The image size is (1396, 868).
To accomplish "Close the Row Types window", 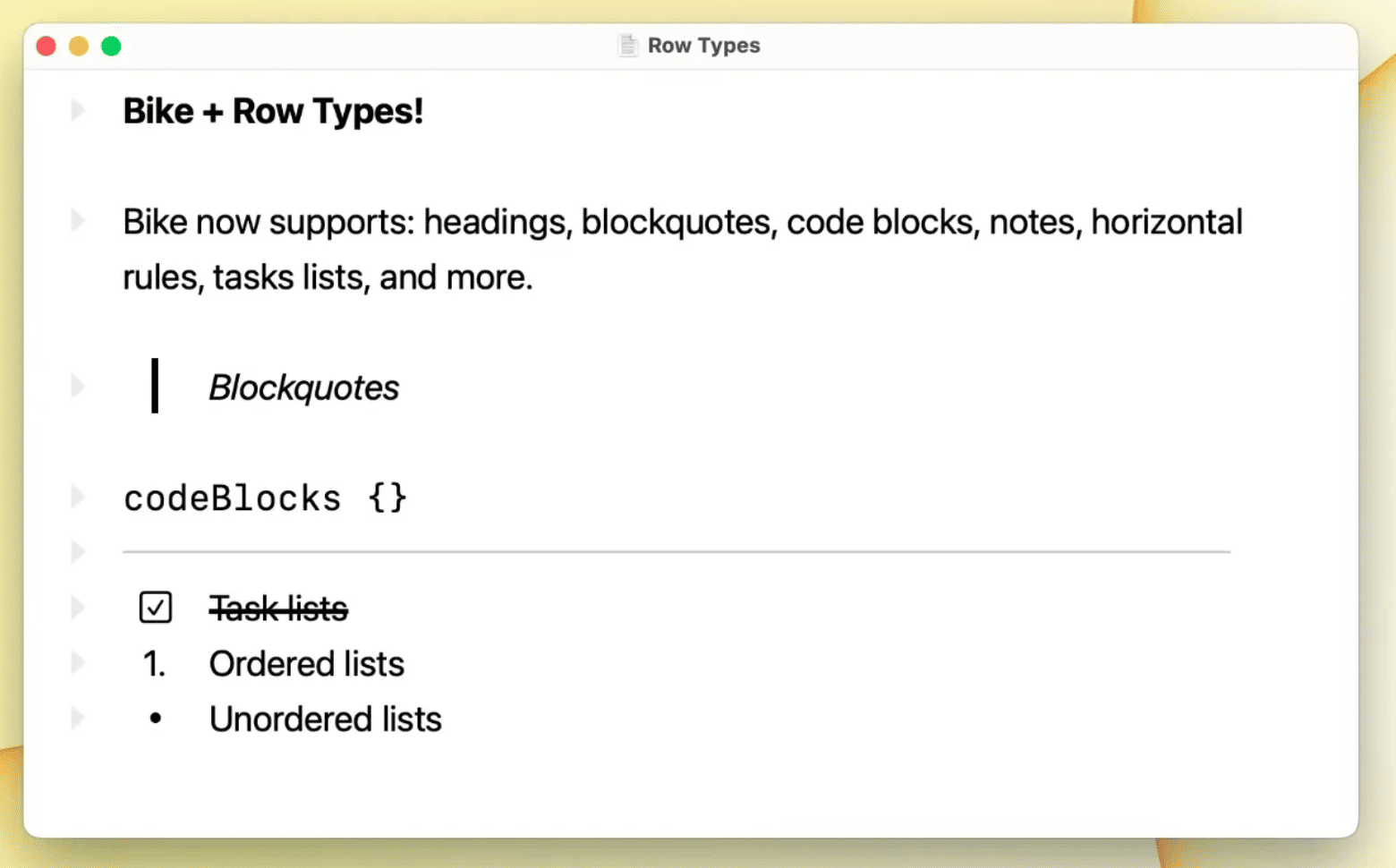I will pyautogui.click(x=47, y=46).
